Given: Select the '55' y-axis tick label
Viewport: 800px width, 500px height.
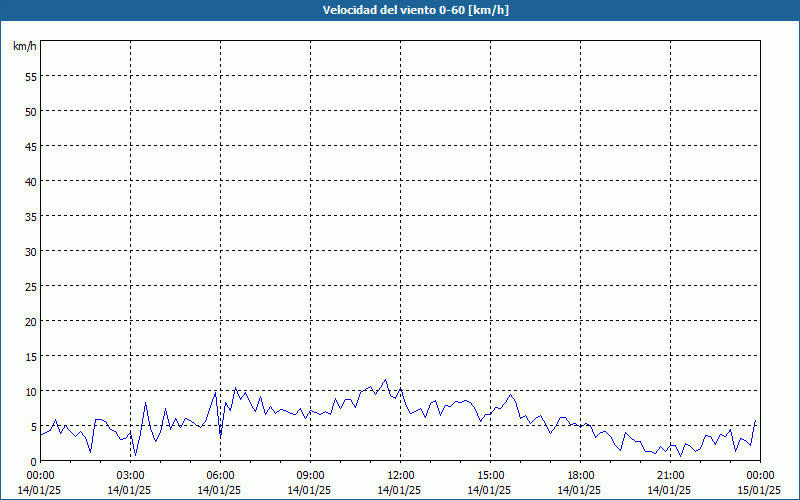Looking at the screenshot, I should pyautogui.click(x=31, y=77).
